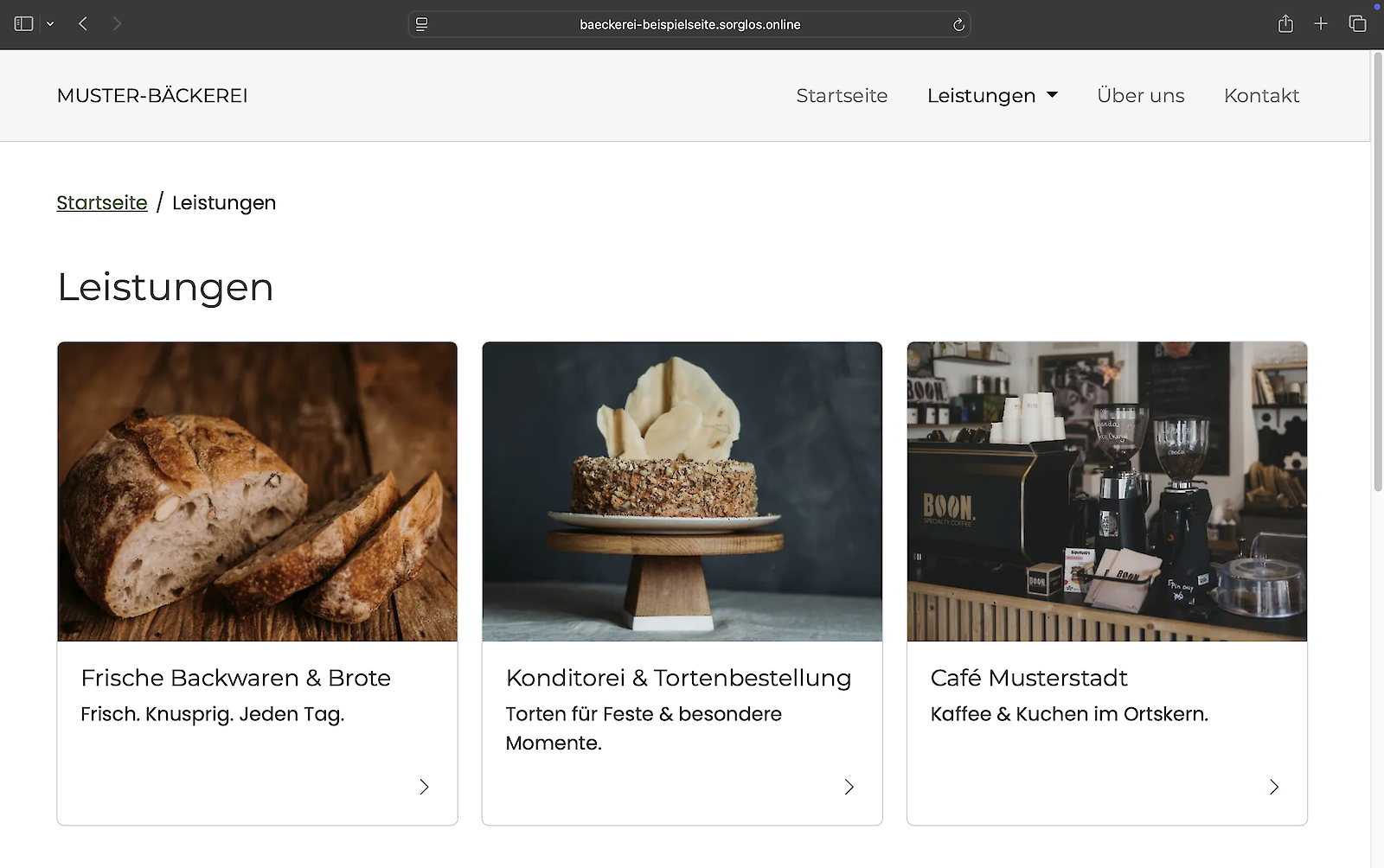Open the Café Musterstadt card title
The image size is (1384, 868).
click(1028, 678)
